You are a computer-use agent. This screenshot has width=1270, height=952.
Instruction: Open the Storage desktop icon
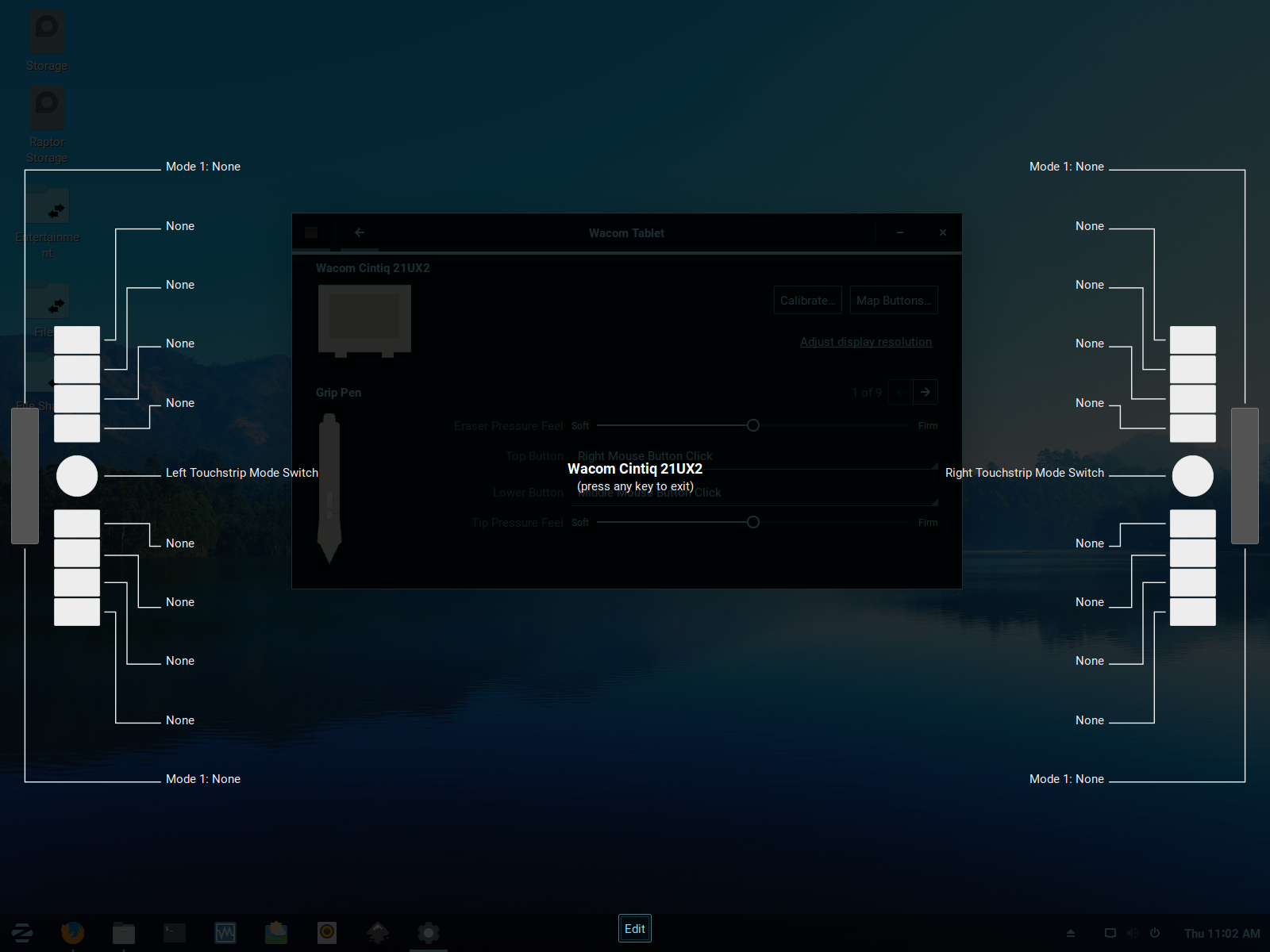47,41
